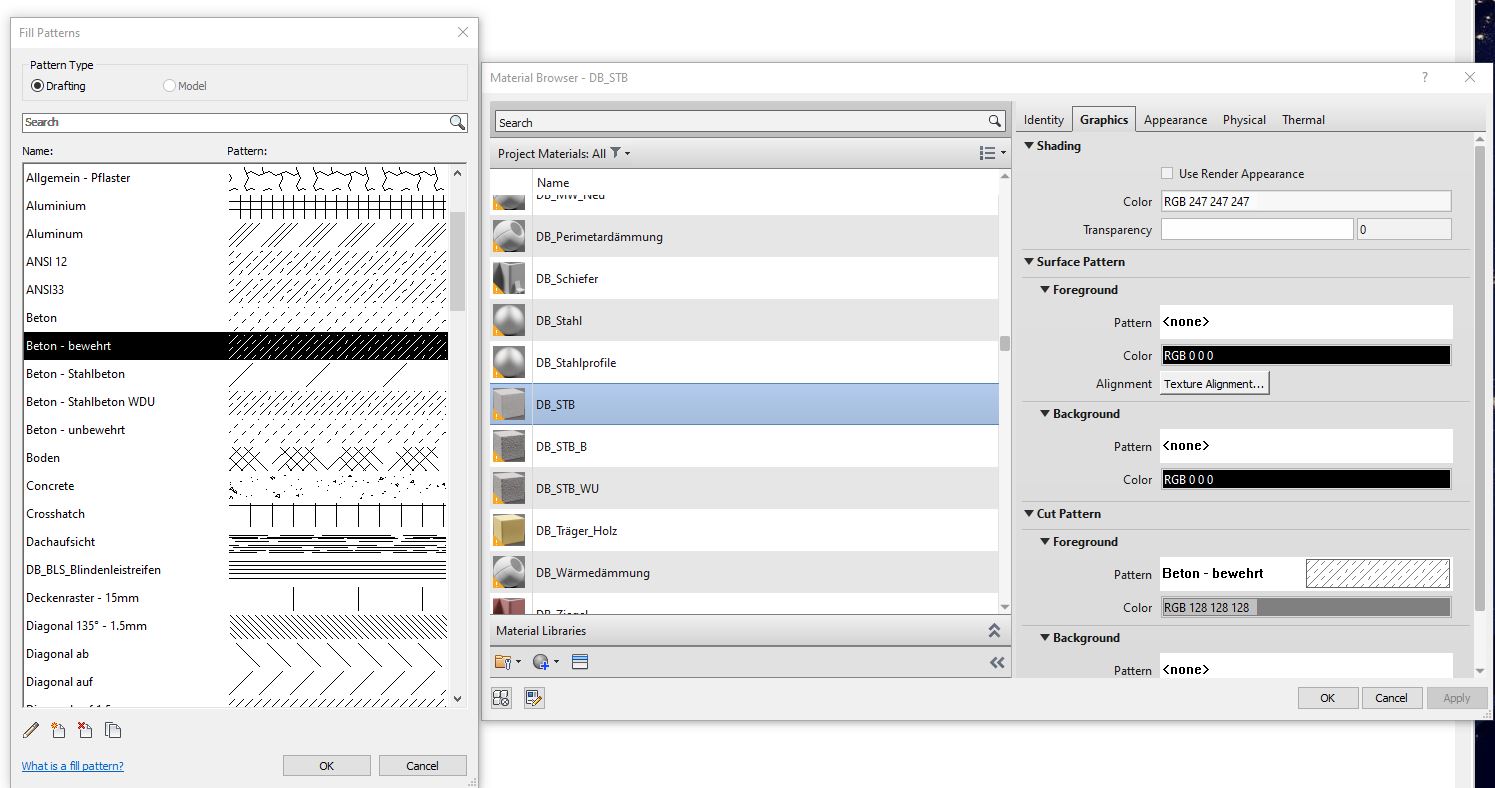Edit the selected fill pattern with the pencil icon

(x=30, y=730)
